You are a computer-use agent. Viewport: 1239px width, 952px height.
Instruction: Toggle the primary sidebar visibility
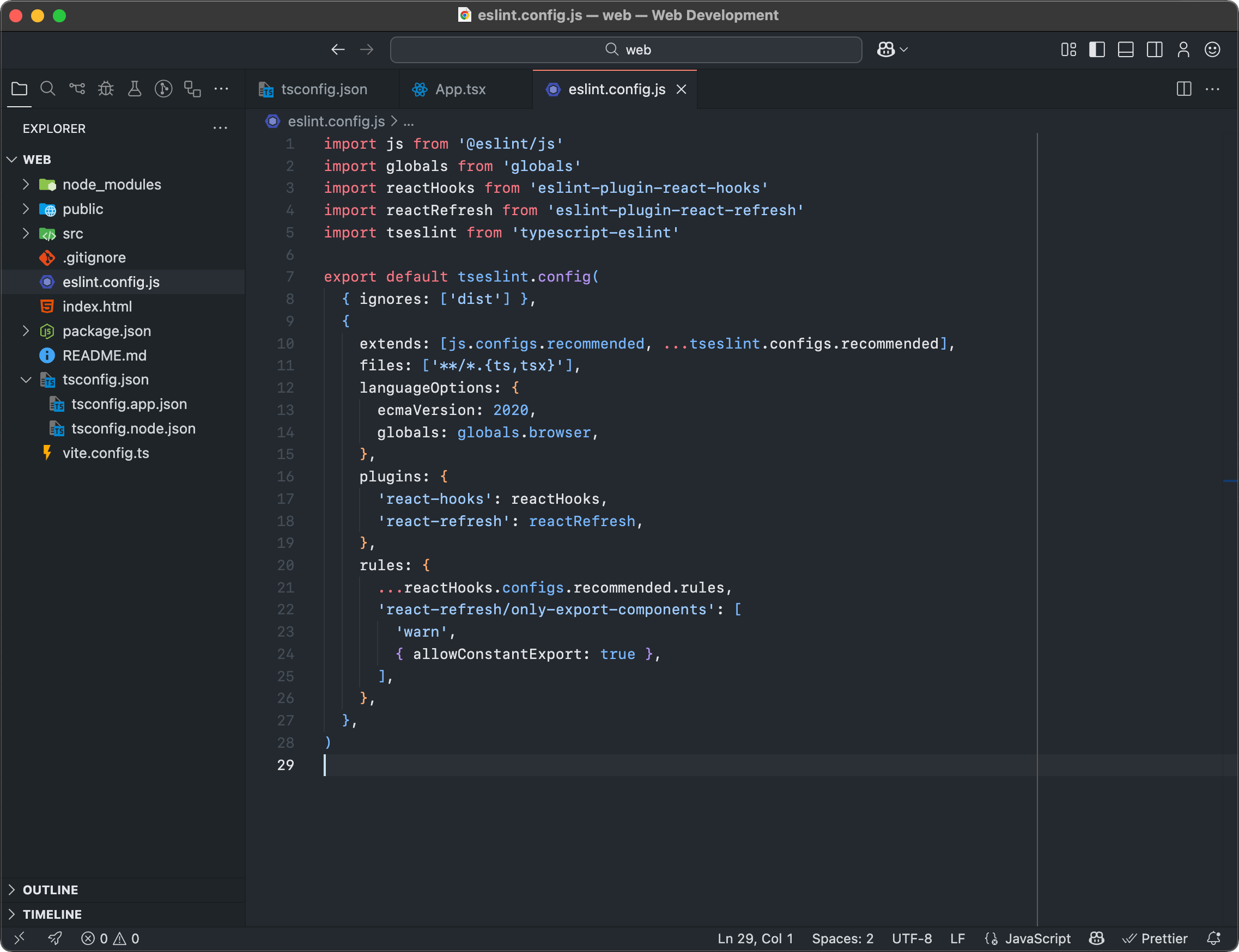click(1096, 50)
